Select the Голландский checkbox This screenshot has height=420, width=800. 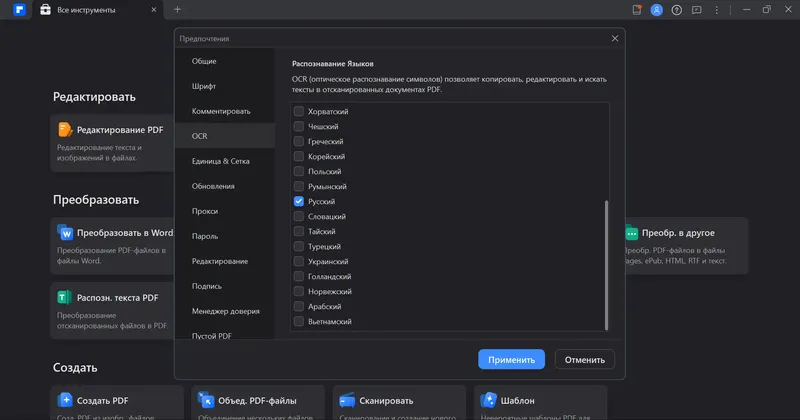pos(298,276)
